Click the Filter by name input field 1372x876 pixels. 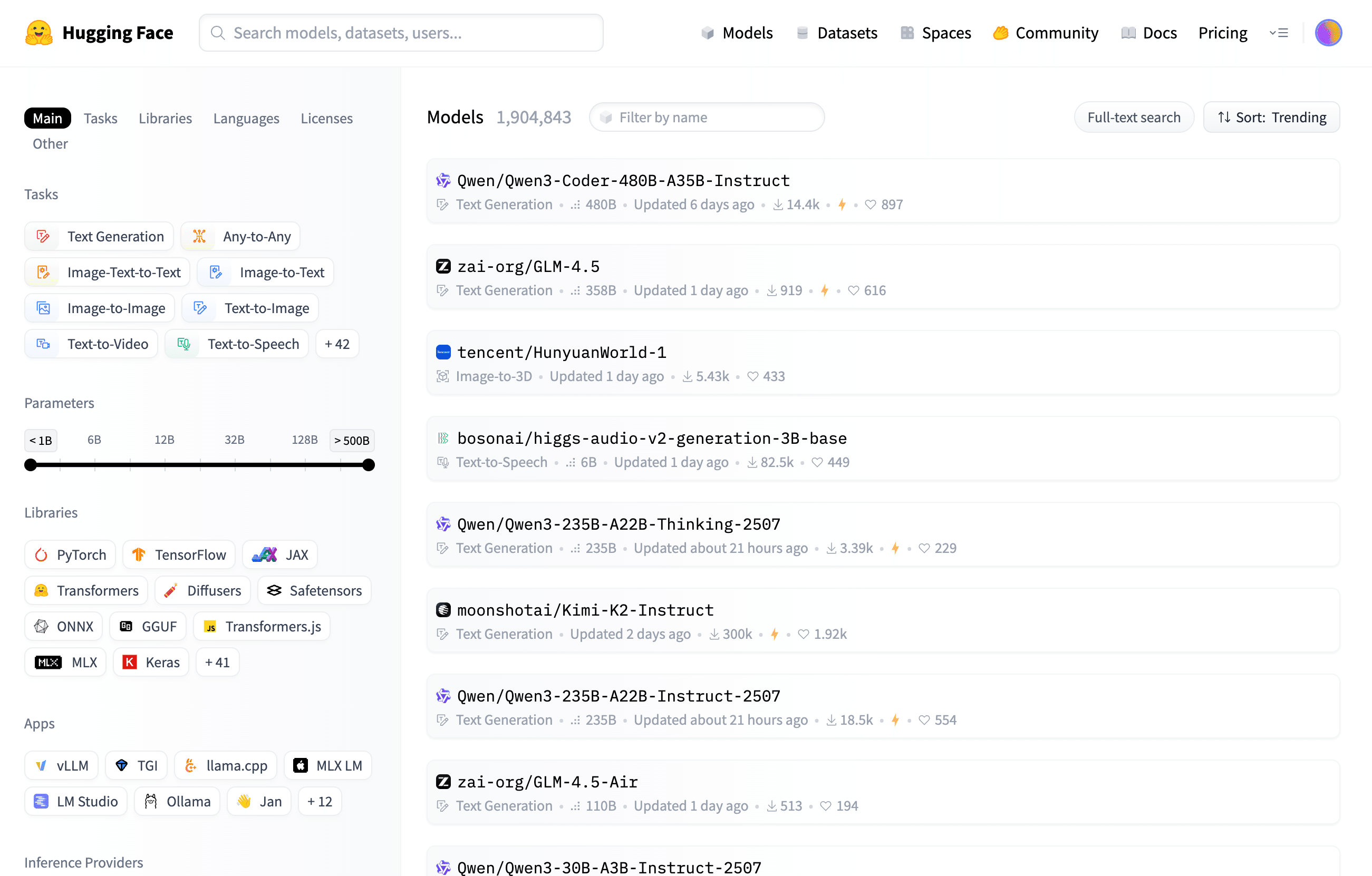click(707, 118)
